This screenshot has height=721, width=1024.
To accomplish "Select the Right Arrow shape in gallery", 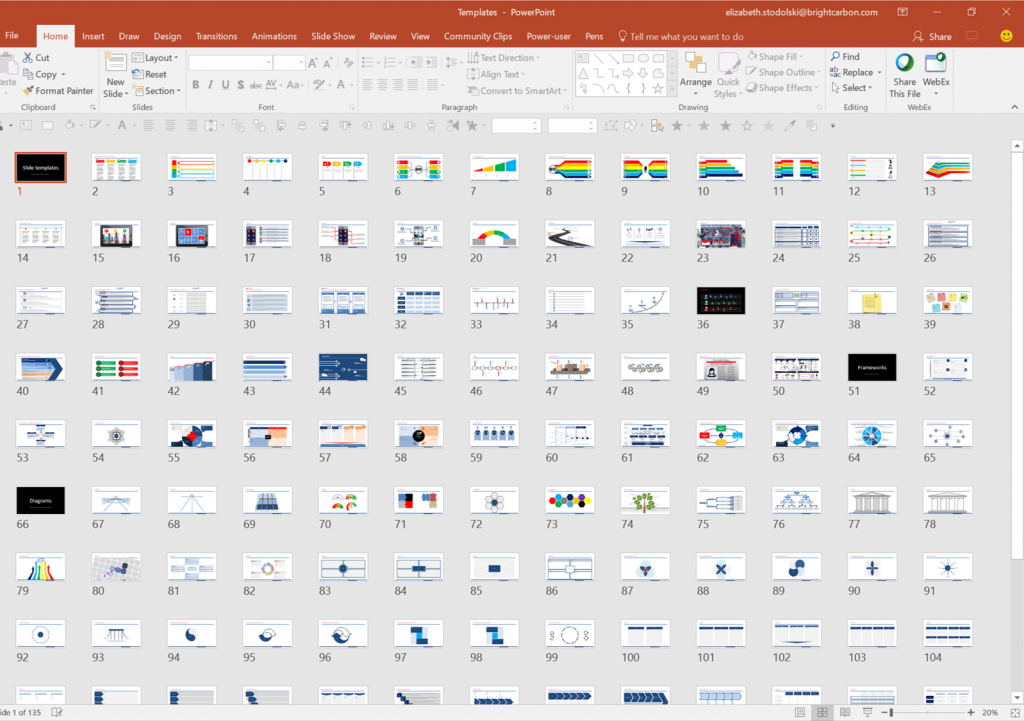I will (x=628, y=73).
